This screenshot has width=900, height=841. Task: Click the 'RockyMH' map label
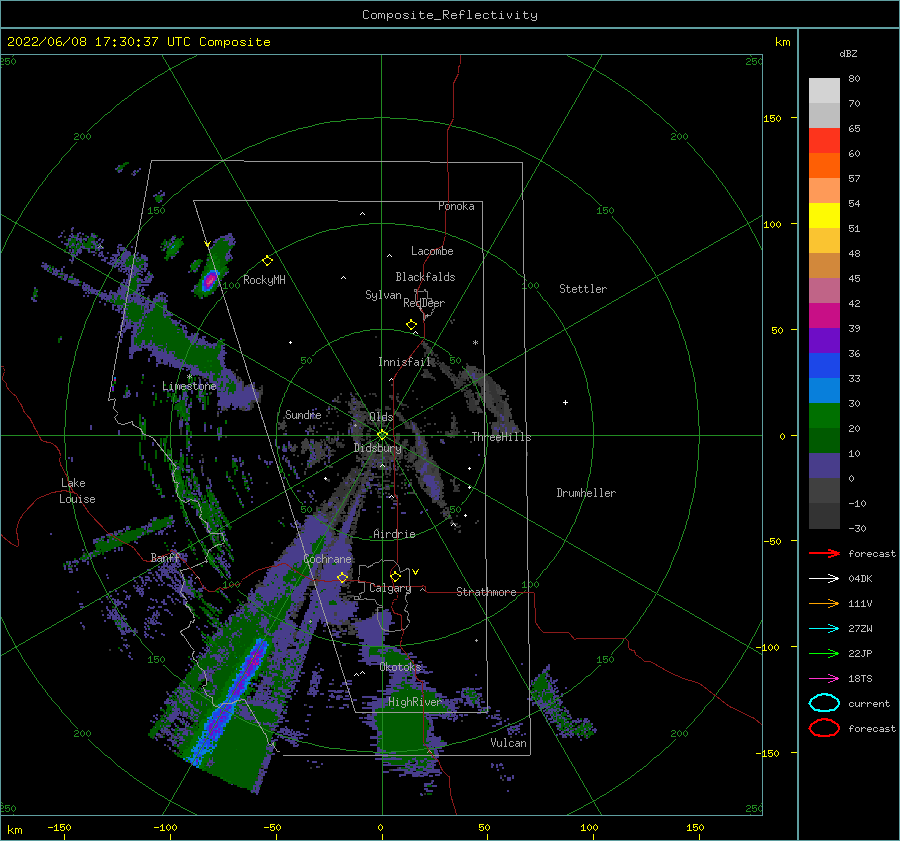point(264,280)
